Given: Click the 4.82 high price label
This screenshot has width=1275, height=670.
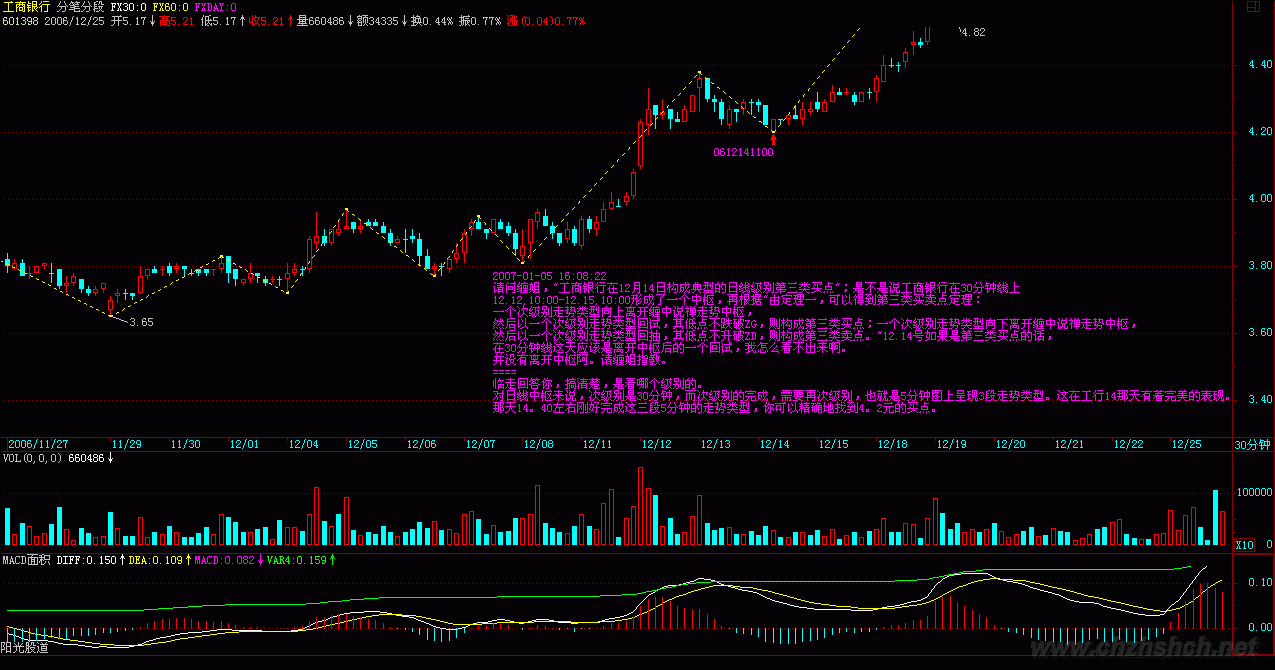Looking at the screenshot, I should click(x=971, y=33).
